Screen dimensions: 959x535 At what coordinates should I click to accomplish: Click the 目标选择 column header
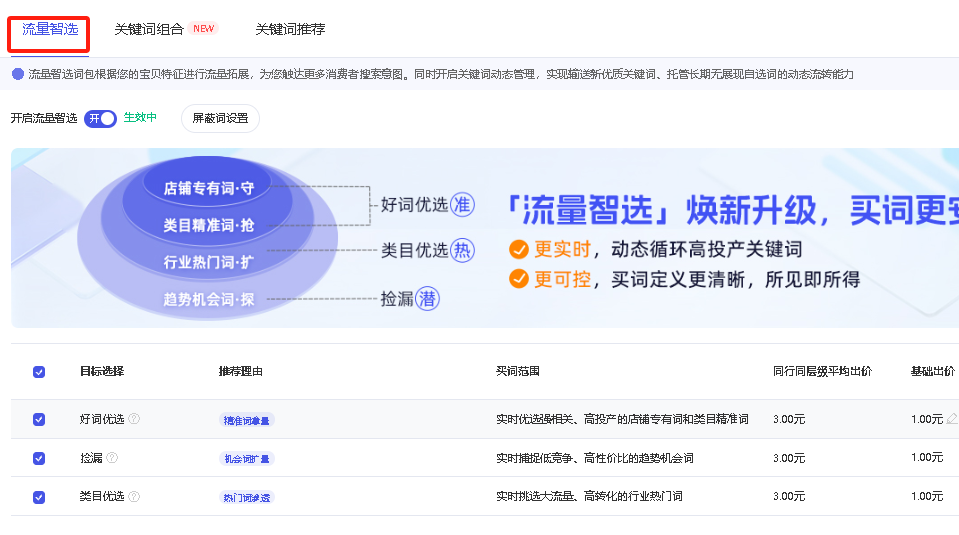[102, 371]
